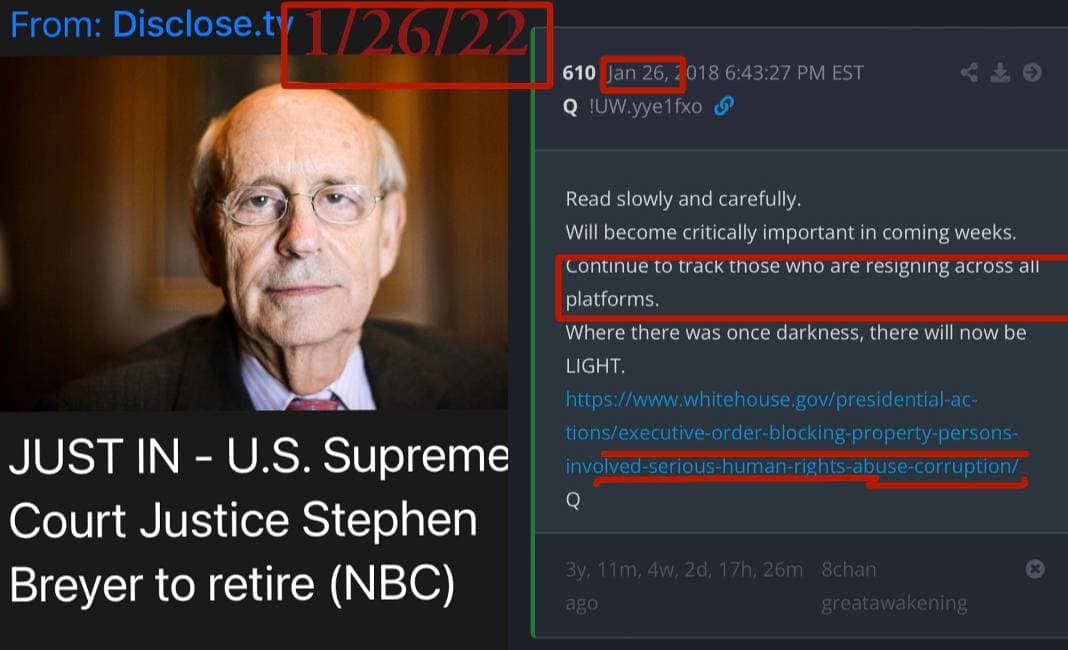Click the JUST IN headline text

(x=259, y=521)
